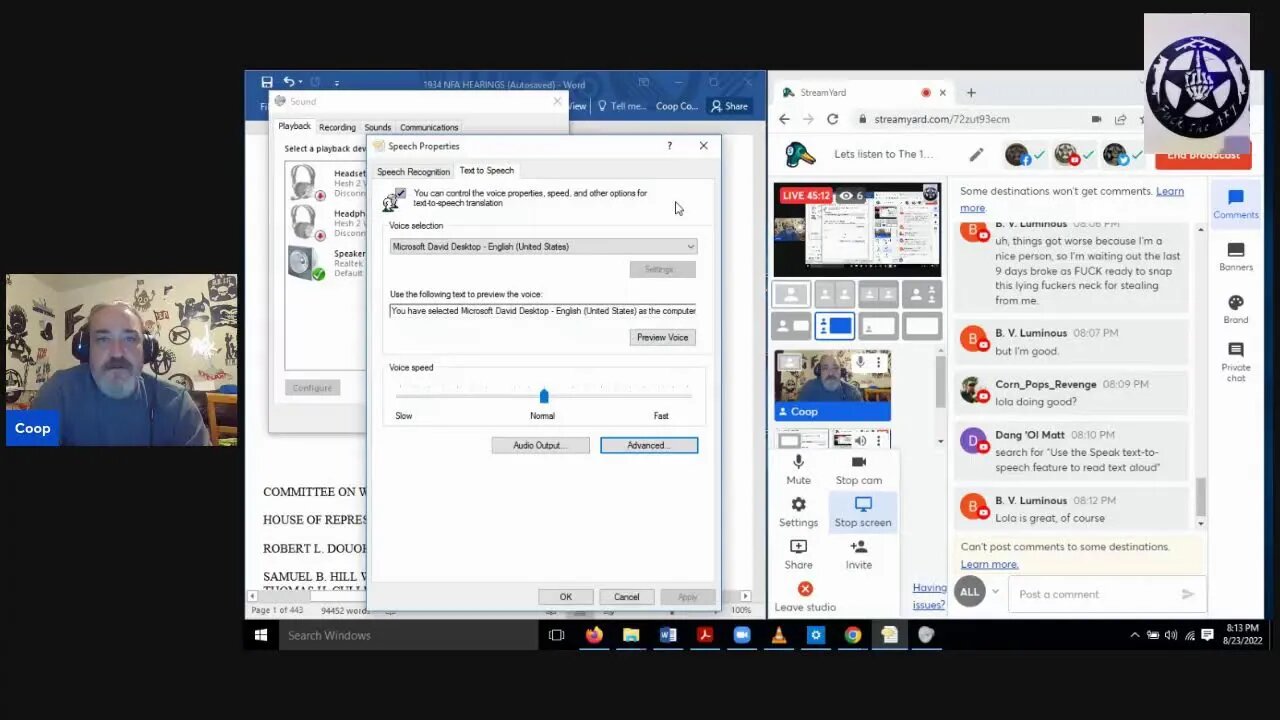This screenshot has height=720, width=1280.
Task: Open the Private chat panel in StreamYard
Action: 1236,361
